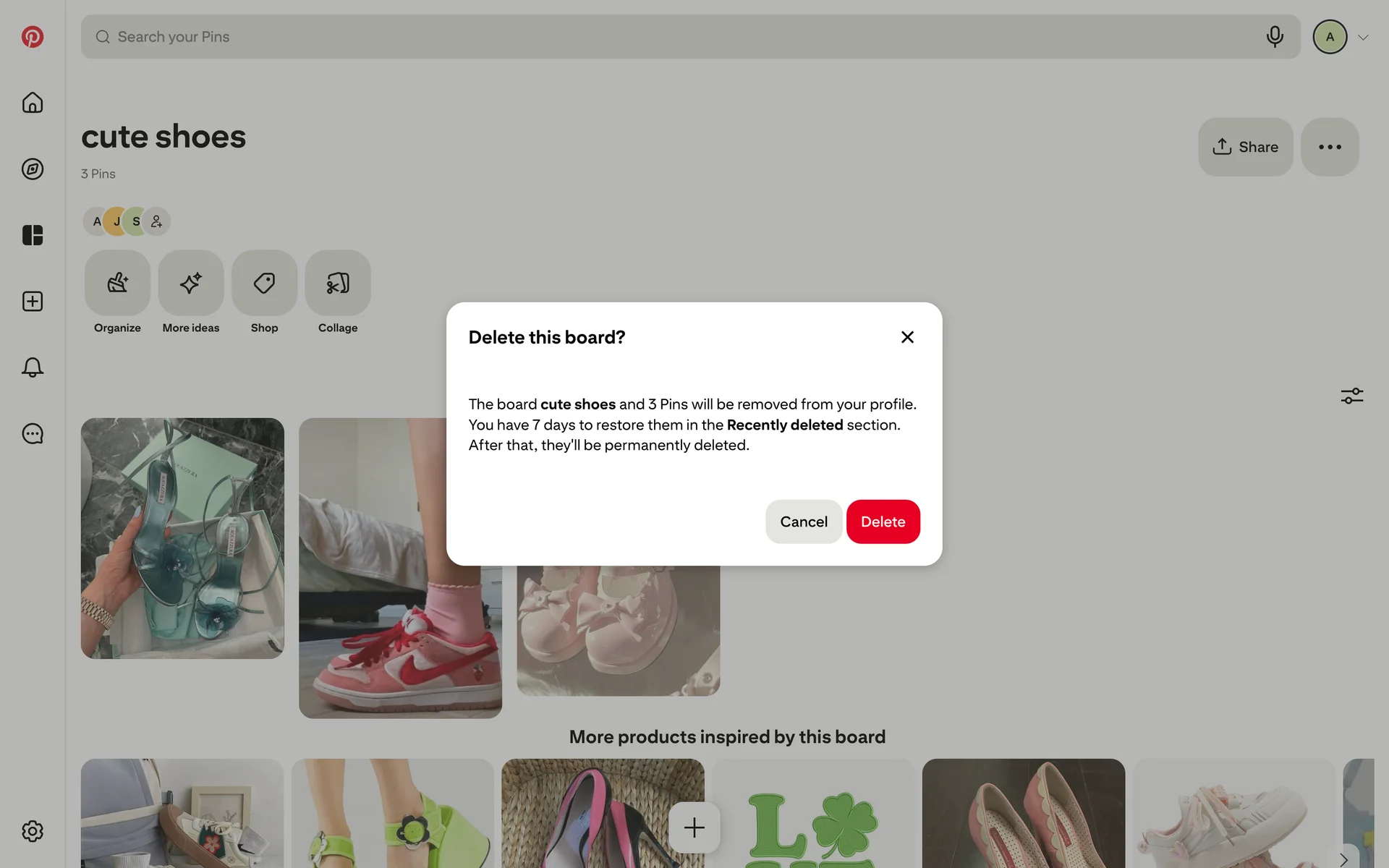
Task: Click the Delete button in dialog
Action: click(x=883, y=522)
